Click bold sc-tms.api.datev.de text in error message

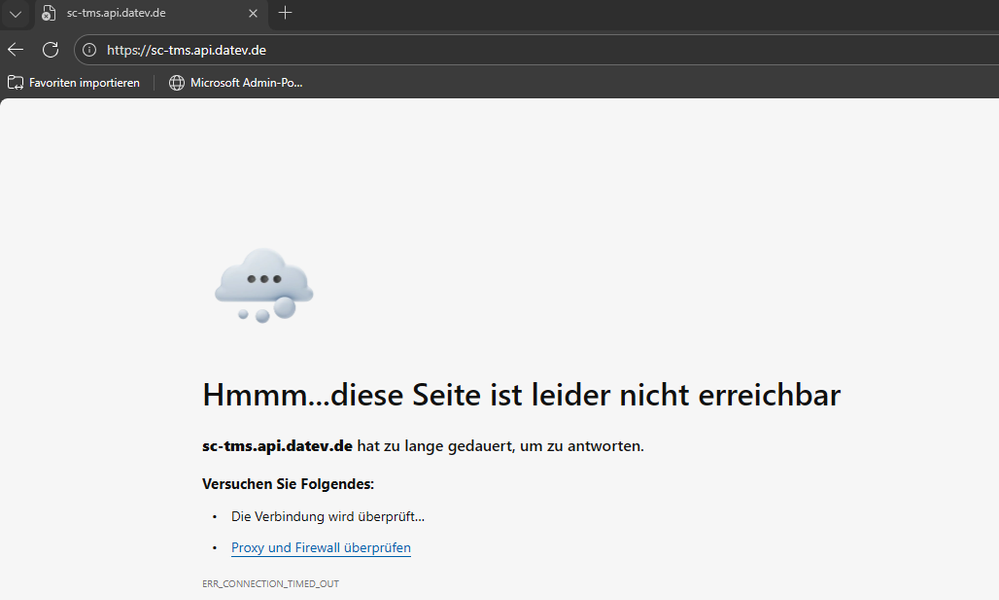277,446
